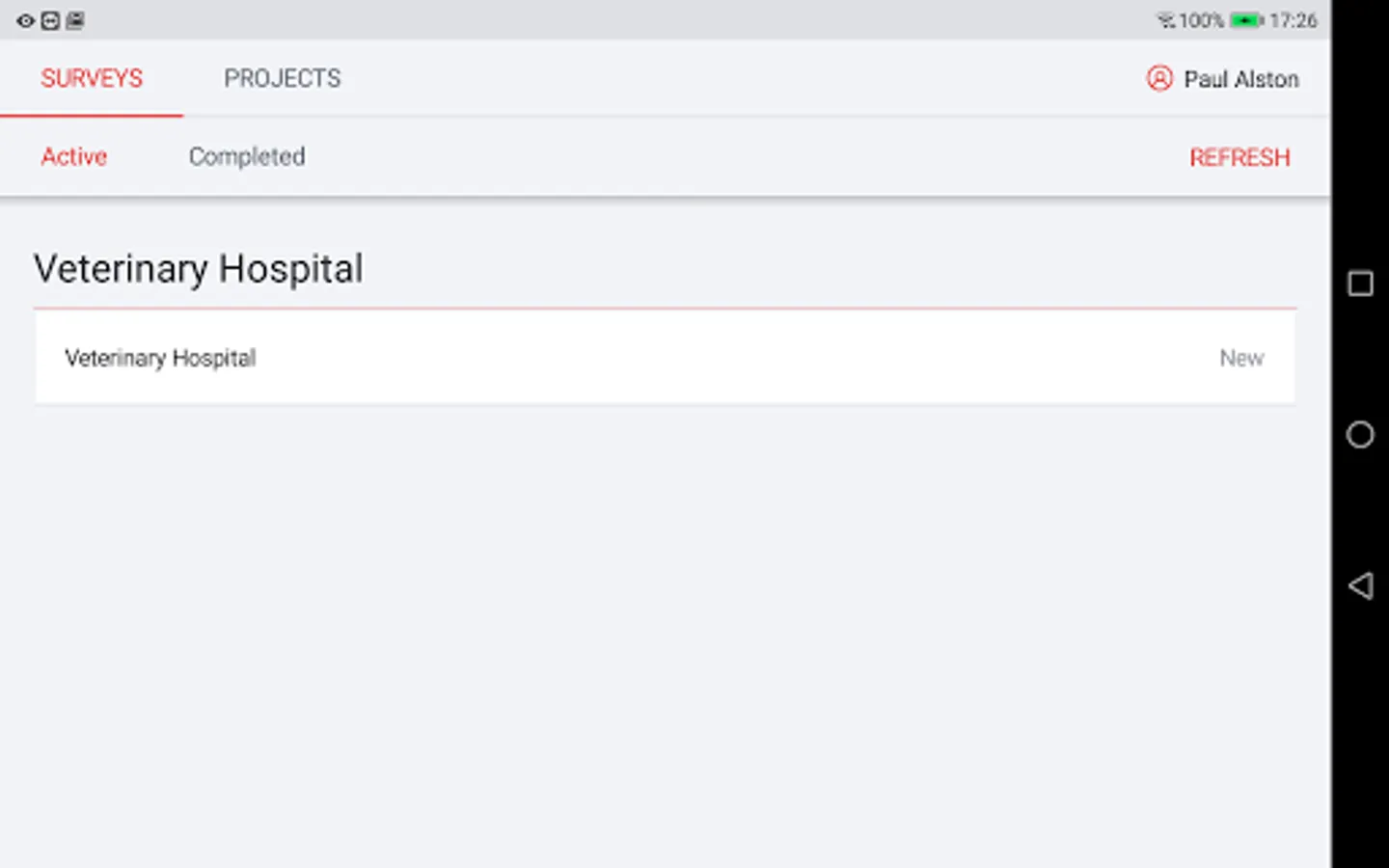The width and height of the screenshot is (1389, 868).
Task: Show the Completed surveys list
Action: pyautogui.click(x=247, y=156)
